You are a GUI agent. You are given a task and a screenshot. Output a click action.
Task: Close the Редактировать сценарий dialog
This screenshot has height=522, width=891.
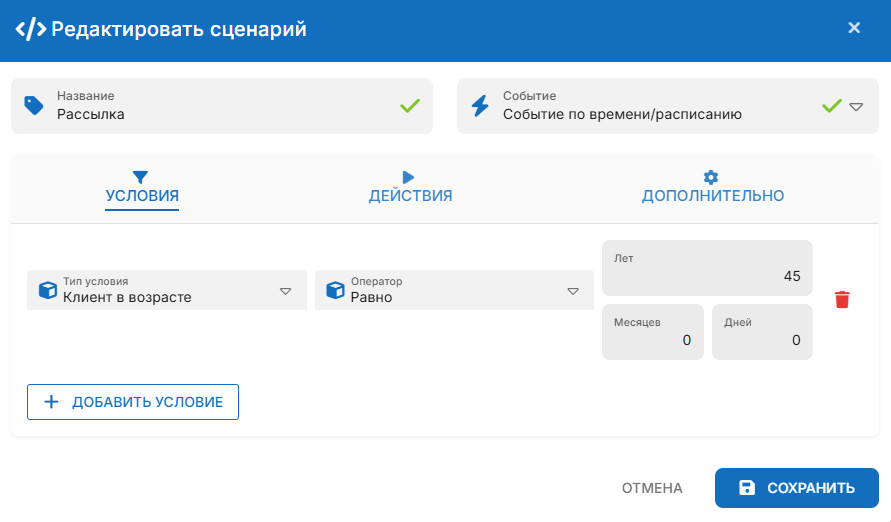tap(854, 28)
